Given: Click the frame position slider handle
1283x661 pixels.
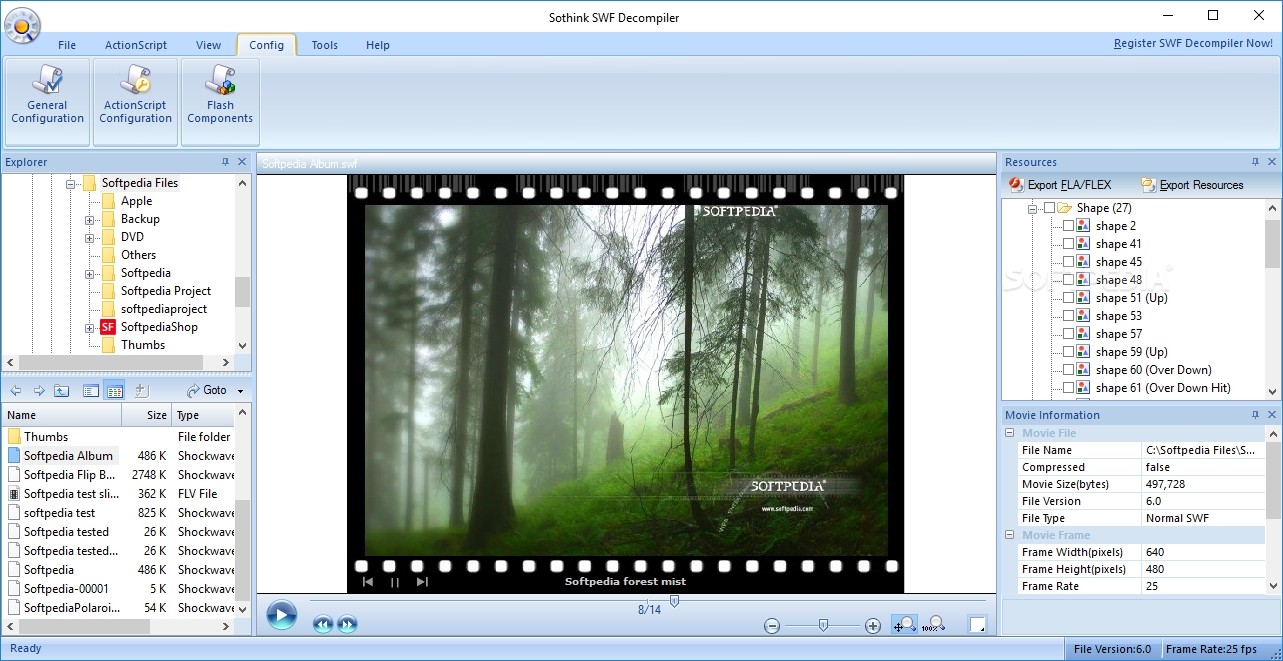Looking at the screenshot, I should click(x=674, y=600).
